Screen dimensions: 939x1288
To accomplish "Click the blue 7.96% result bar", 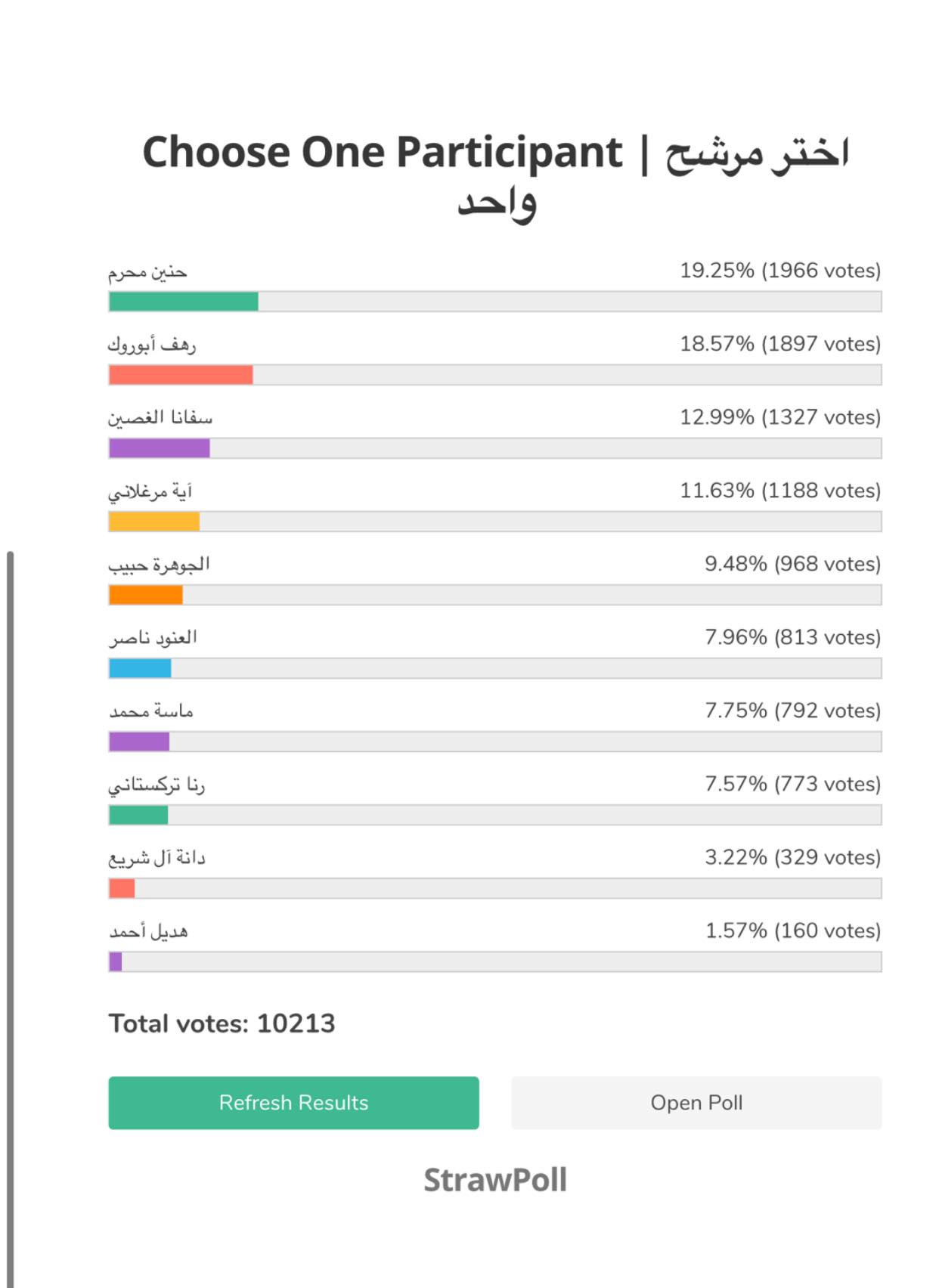I will pos(140,668).
